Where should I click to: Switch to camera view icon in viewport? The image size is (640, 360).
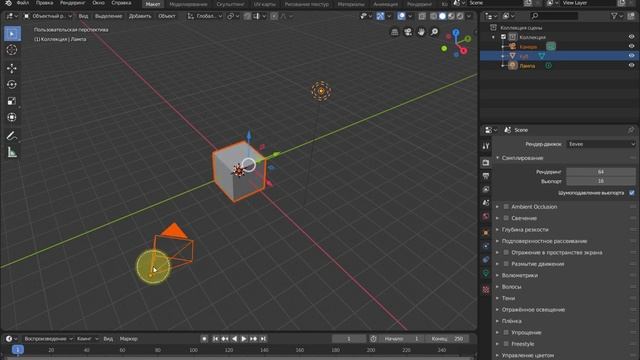408,32
